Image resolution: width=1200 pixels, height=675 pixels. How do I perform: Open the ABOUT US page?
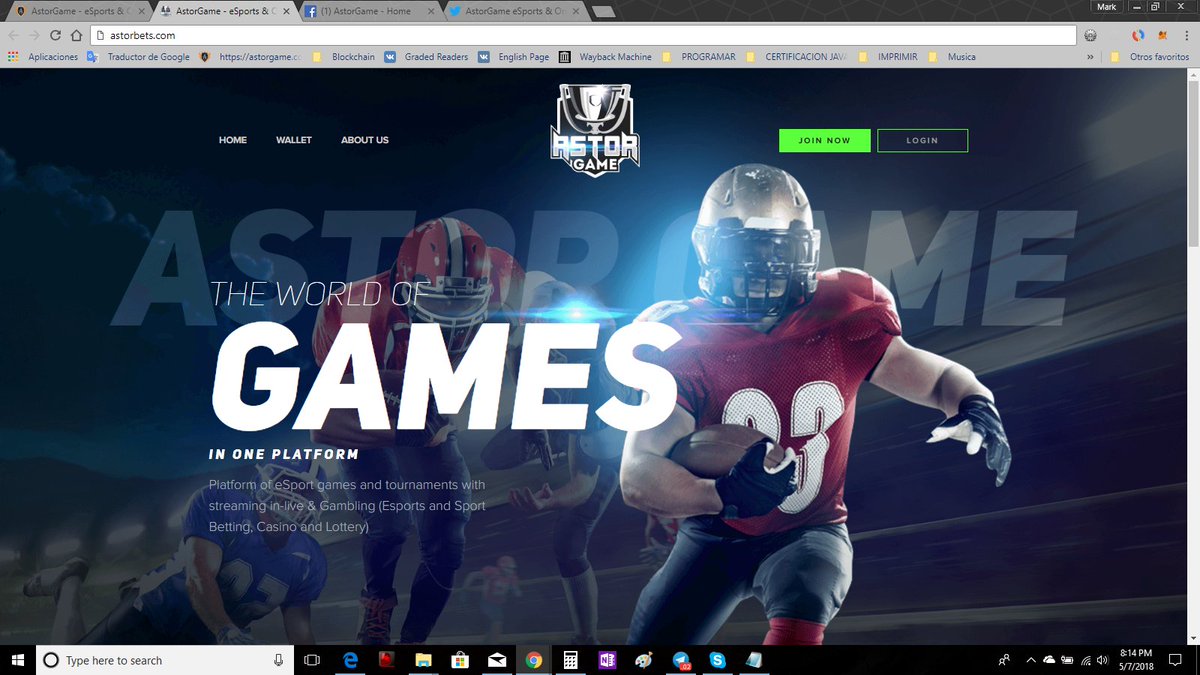click(365, 140)
